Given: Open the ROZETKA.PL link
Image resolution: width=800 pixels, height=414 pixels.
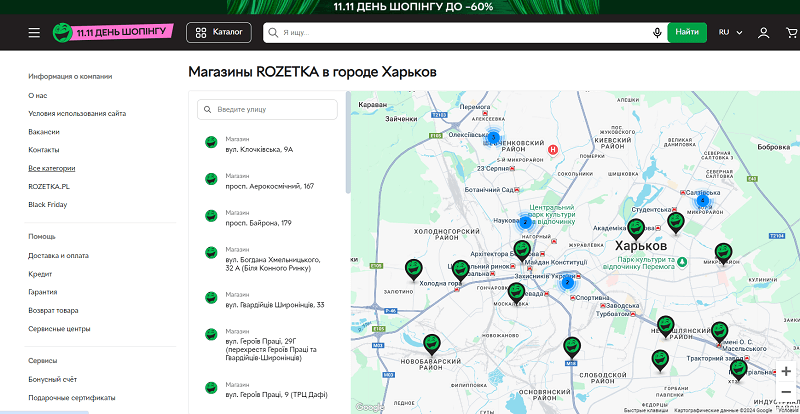Looking at the screenshot, I should pos(49,186).
